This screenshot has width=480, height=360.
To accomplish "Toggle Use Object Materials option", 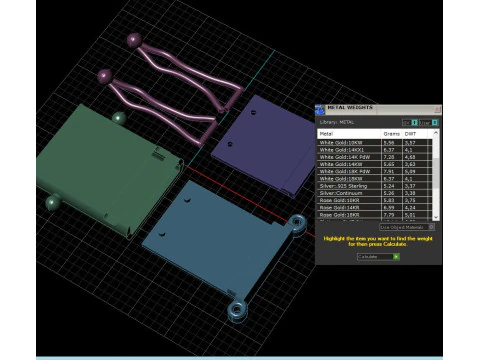I will click(407, 227).
